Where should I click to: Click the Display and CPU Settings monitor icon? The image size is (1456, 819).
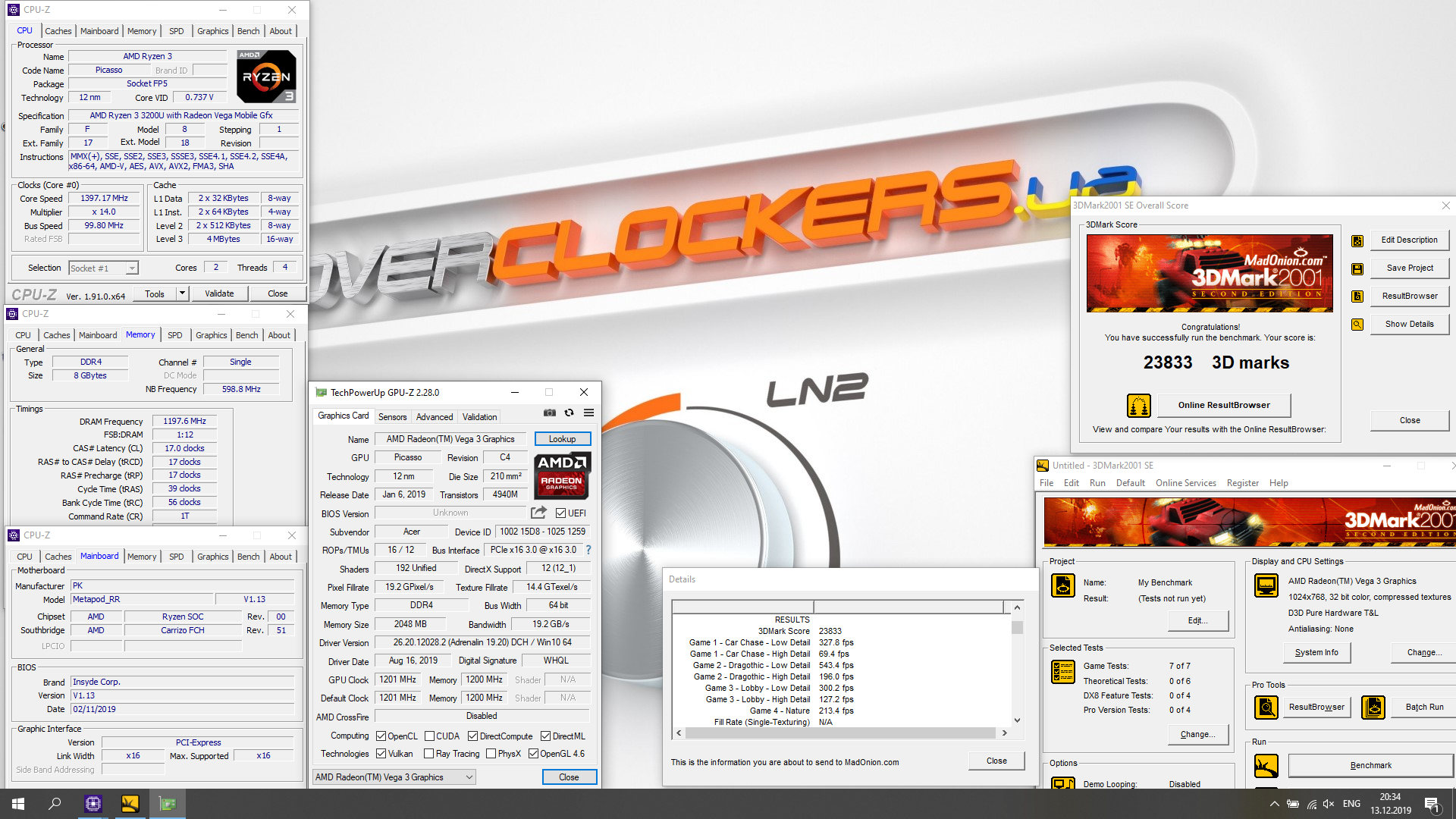point(1266,585)
